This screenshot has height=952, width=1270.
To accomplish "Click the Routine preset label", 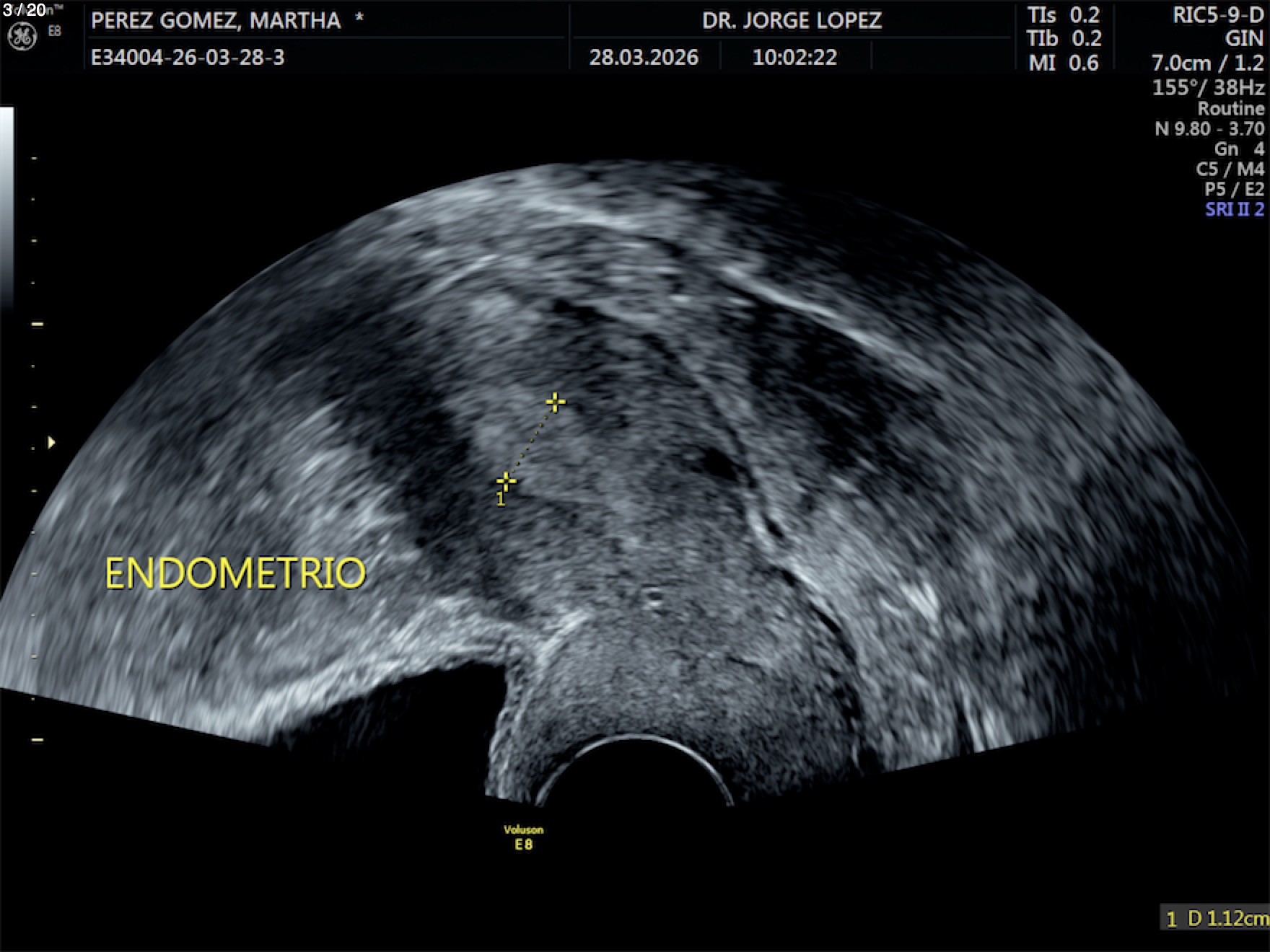I will (x=1230, y=109).
